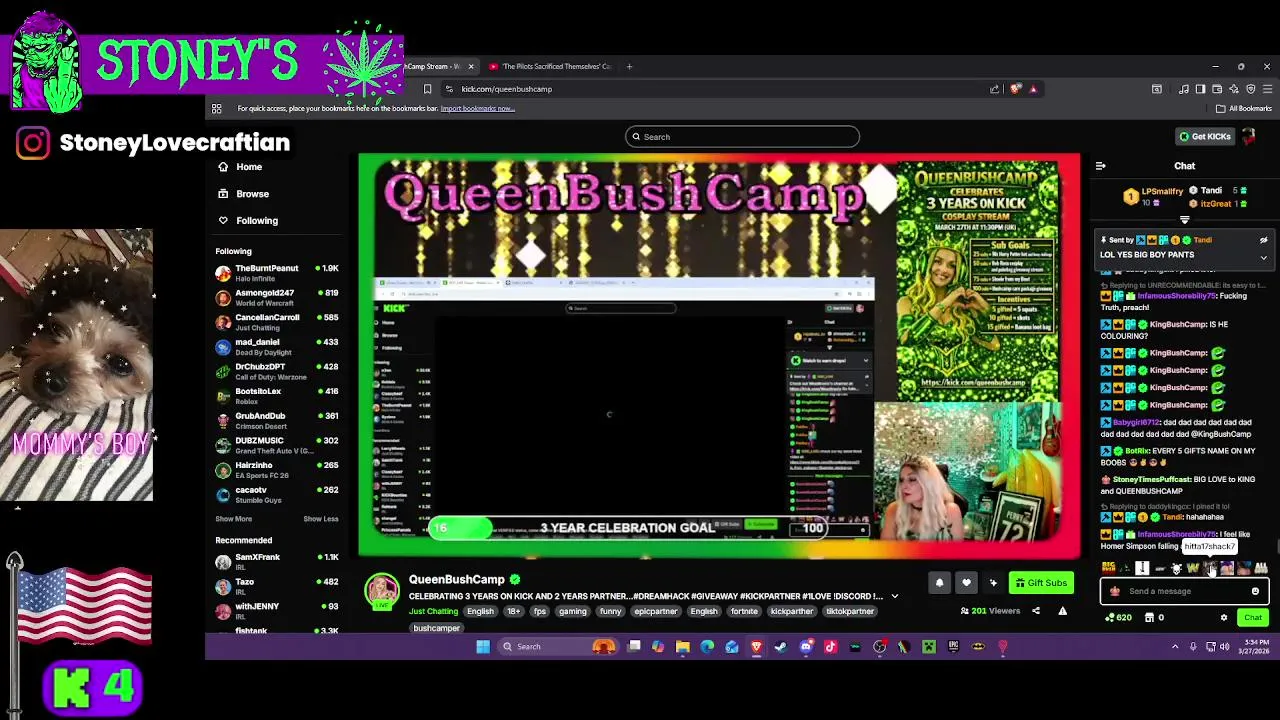Switch to The Pilots Sacrificed Themselves tab
This screenshot has height=720, width=1280.
551,66
